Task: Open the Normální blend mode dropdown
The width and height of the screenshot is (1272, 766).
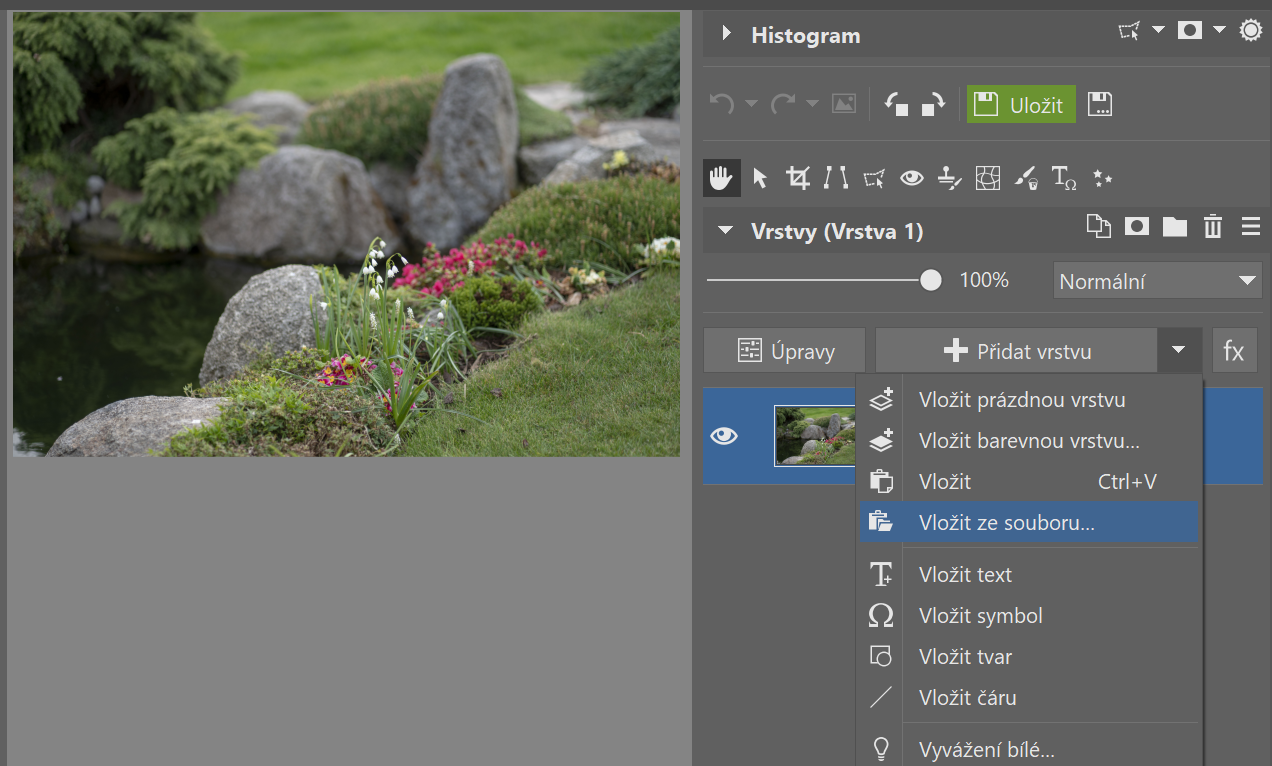Action: (1157, 281)
